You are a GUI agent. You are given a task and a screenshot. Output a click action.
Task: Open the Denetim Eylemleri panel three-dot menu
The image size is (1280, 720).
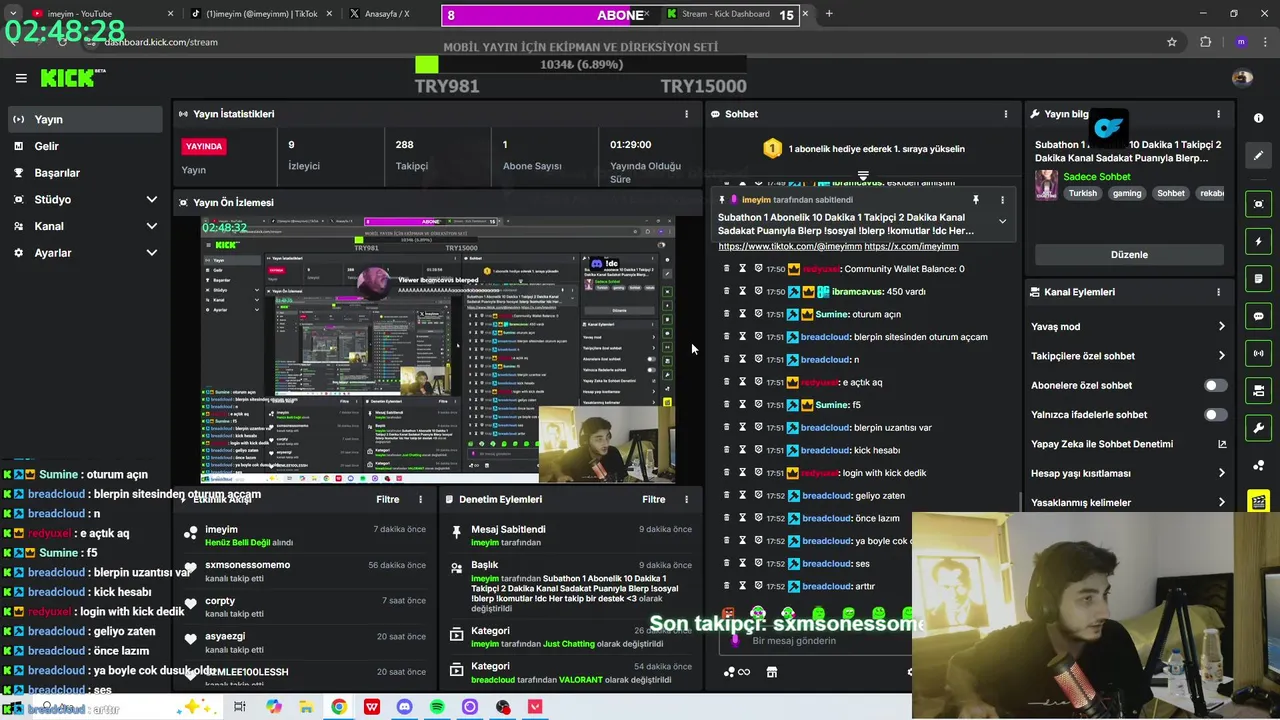[686, 499]
